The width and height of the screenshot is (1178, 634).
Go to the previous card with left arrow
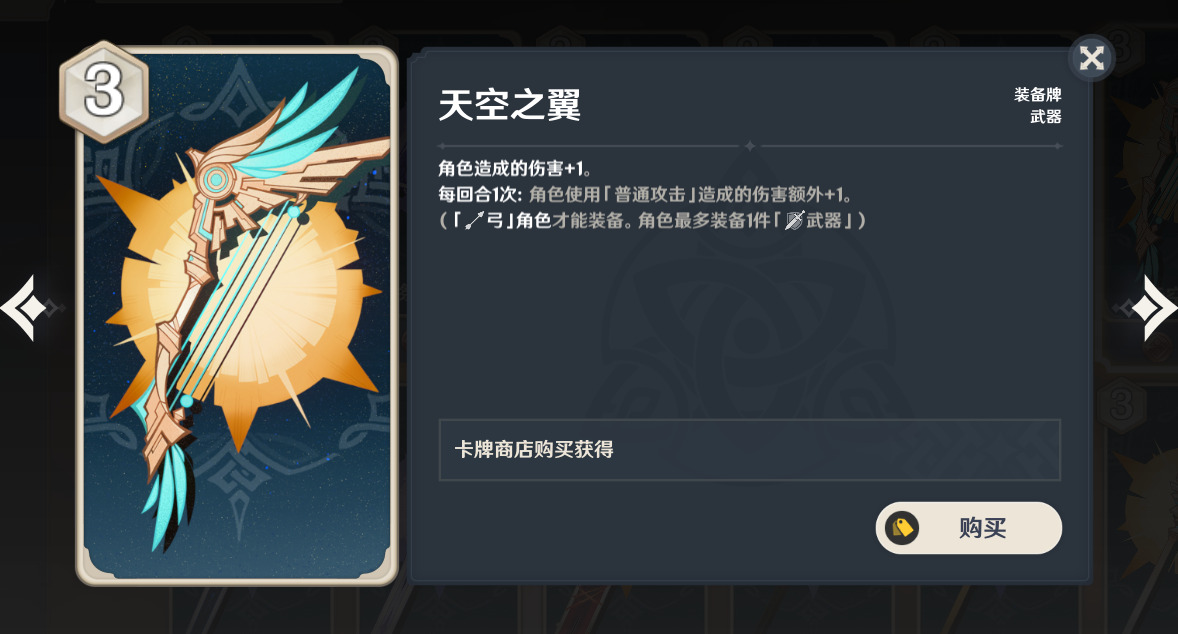point(25,308)
